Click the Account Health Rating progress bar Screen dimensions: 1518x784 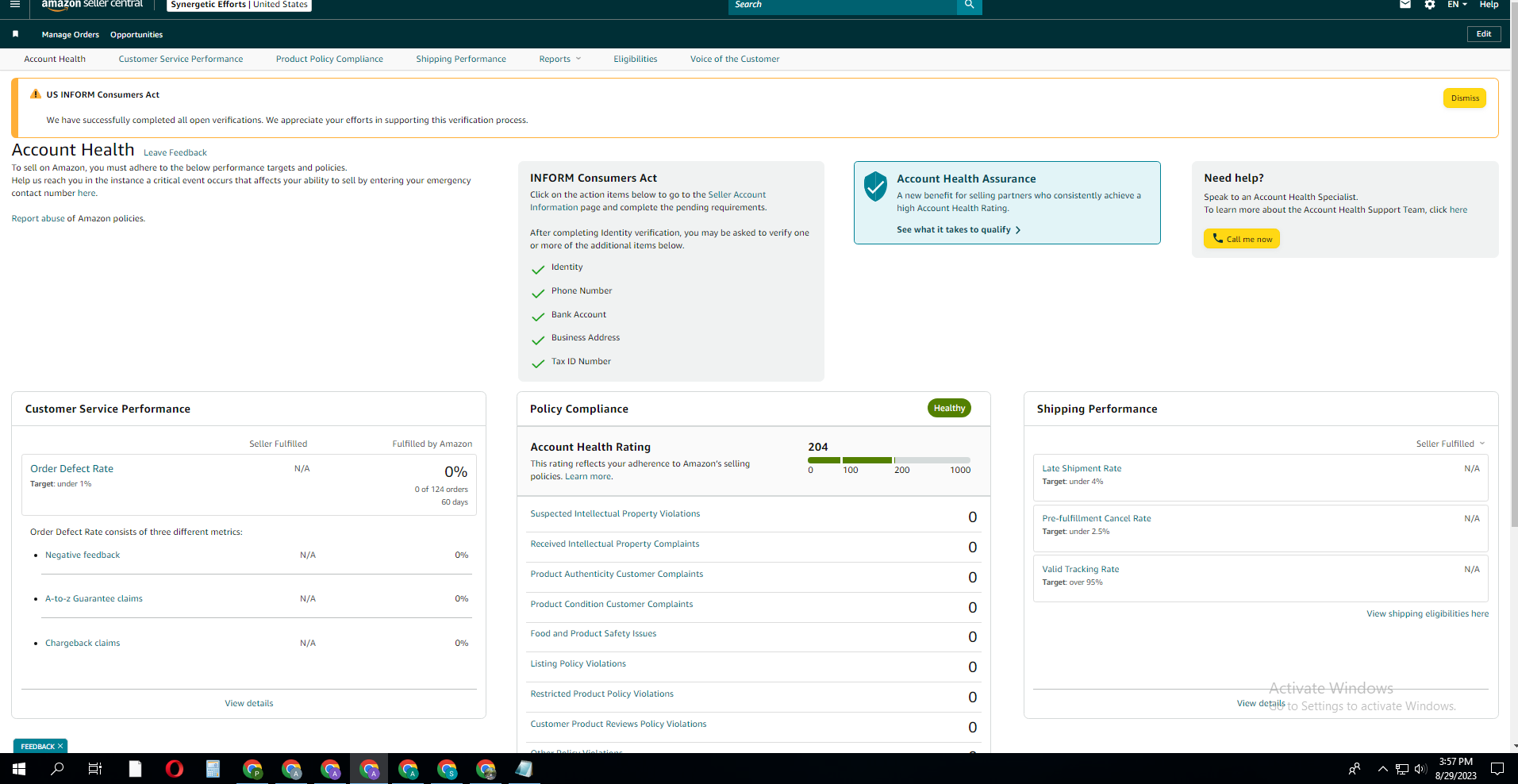[889, 460]
